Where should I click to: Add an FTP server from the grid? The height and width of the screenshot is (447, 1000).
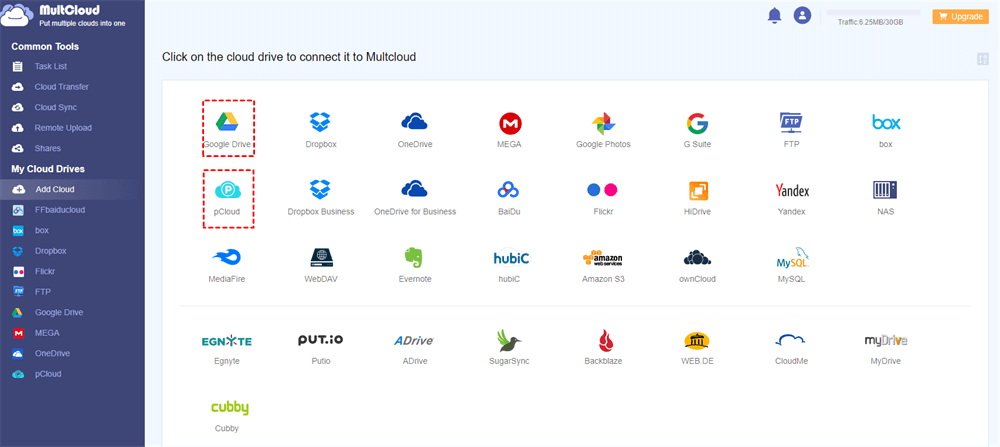pos(791,130)
